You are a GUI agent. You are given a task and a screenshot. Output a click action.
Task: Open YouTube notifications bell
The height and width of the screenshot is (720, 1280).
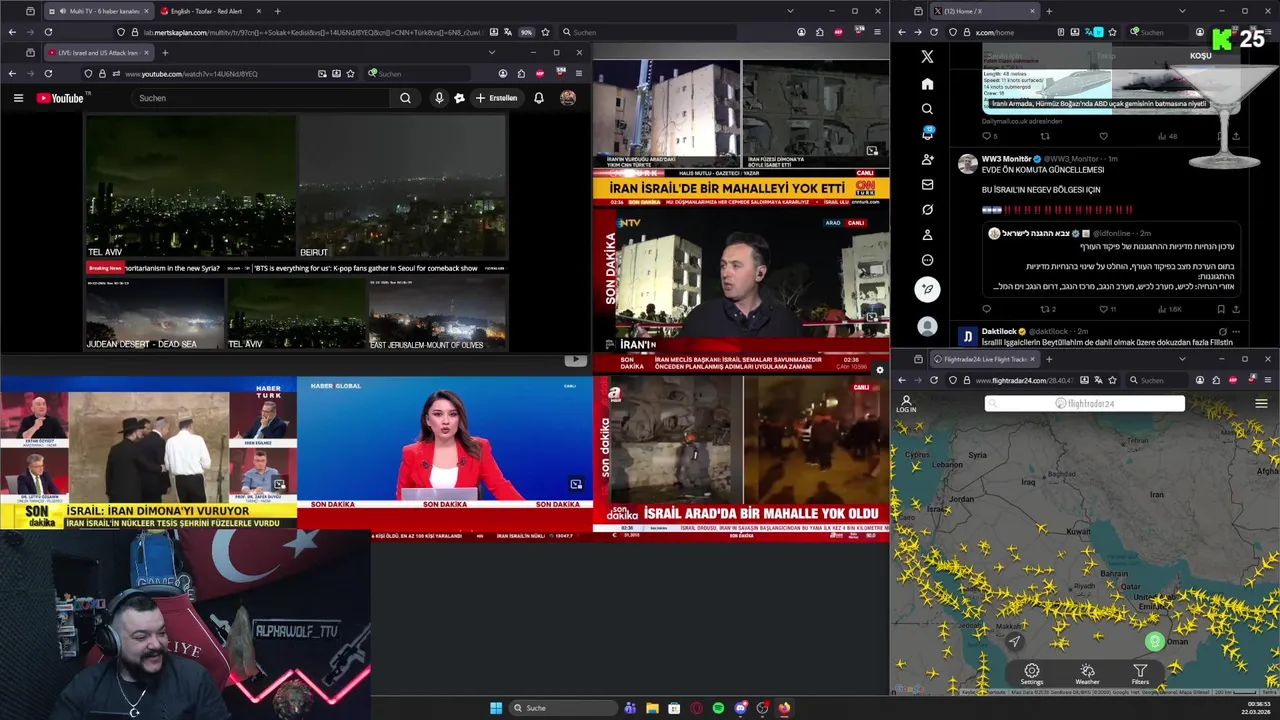[x=538, y=98]
